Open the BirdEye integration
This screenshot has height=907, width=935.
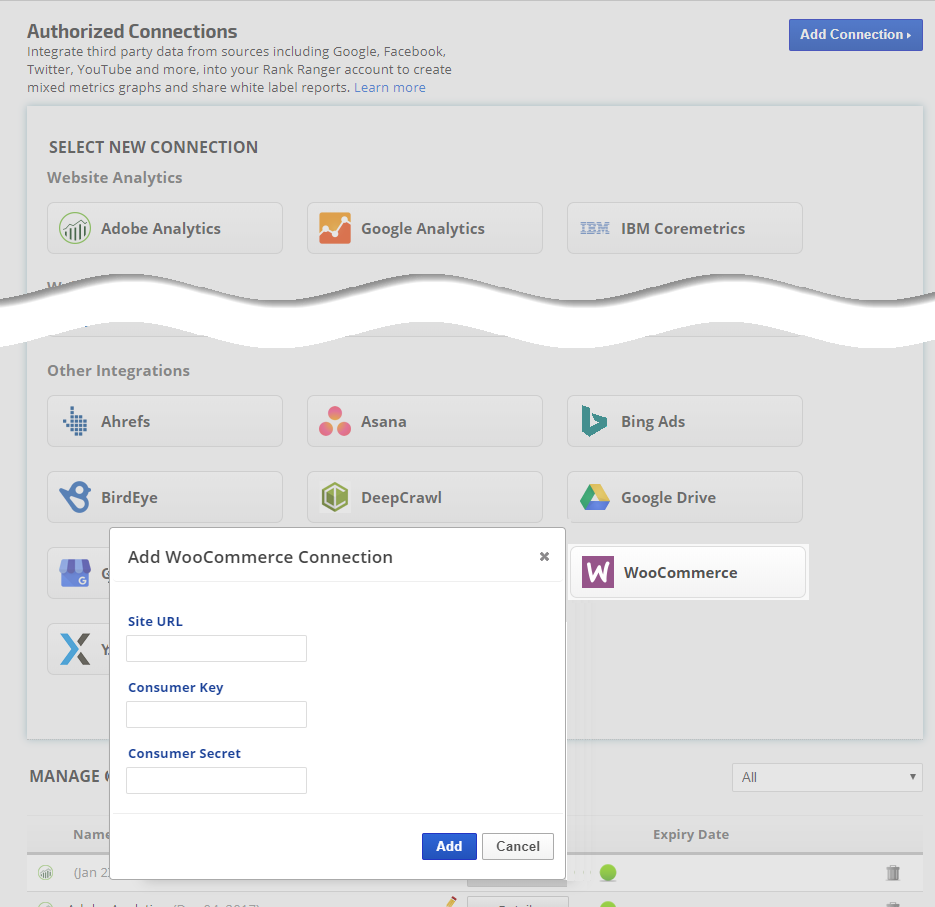pyautogui.click(x=165, y=497)
